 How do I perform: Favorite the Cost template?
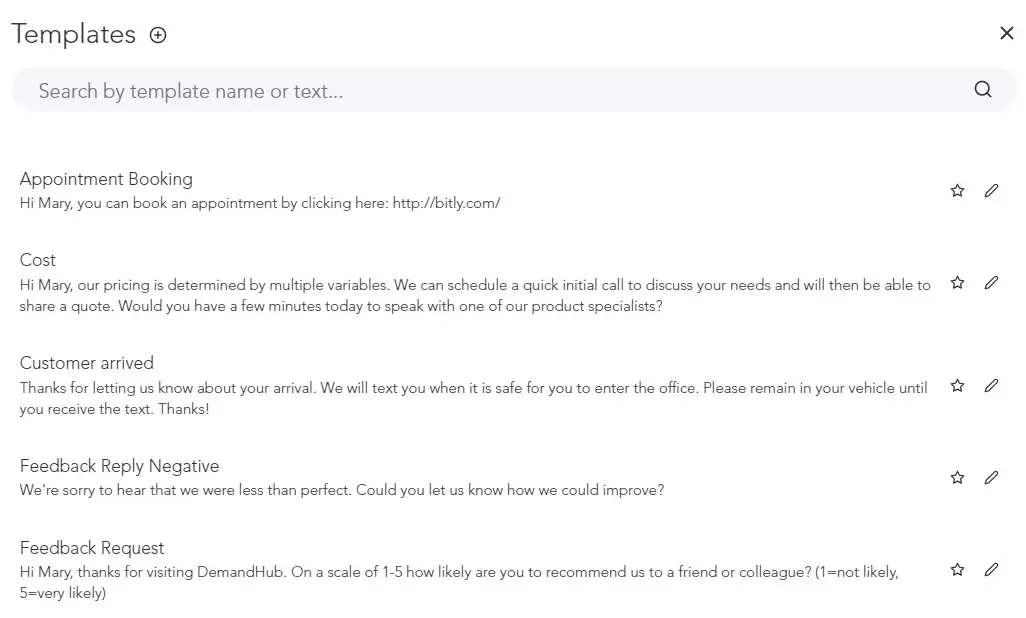(x=957, y=283)
